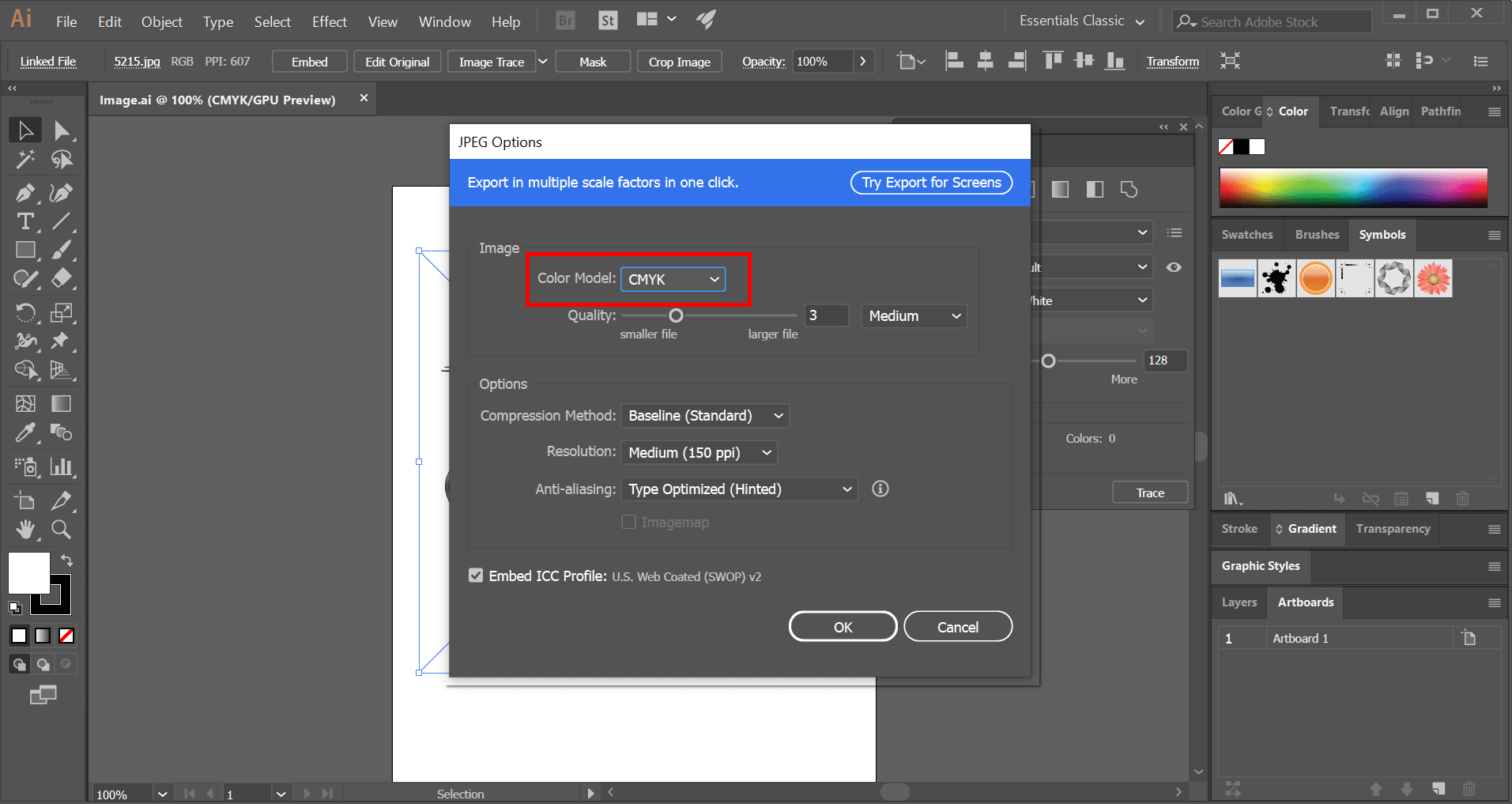Select the Type tool in the toolbar
Image resolution: width=1512 pixels, height=804 pixels.
25,221
